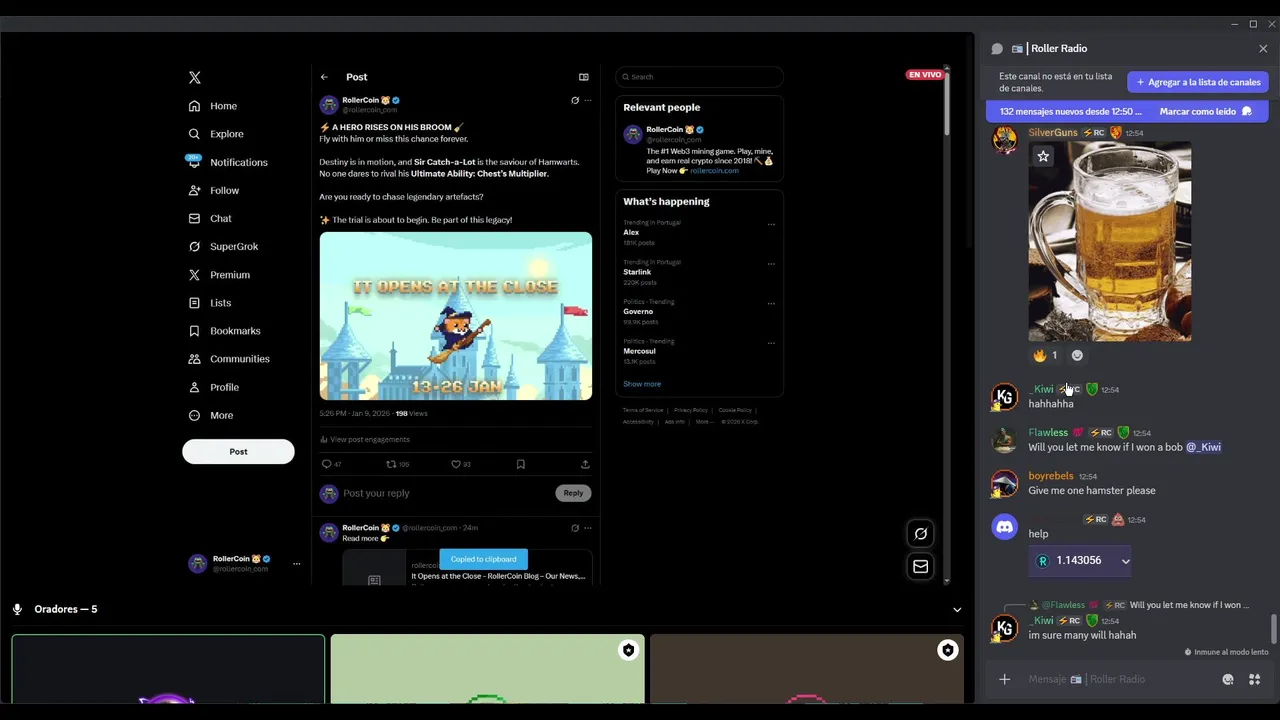This screenshot has height=720, width=1280.
Task: Open Chat in X sidebar
Action: click(x=210, y=218)
